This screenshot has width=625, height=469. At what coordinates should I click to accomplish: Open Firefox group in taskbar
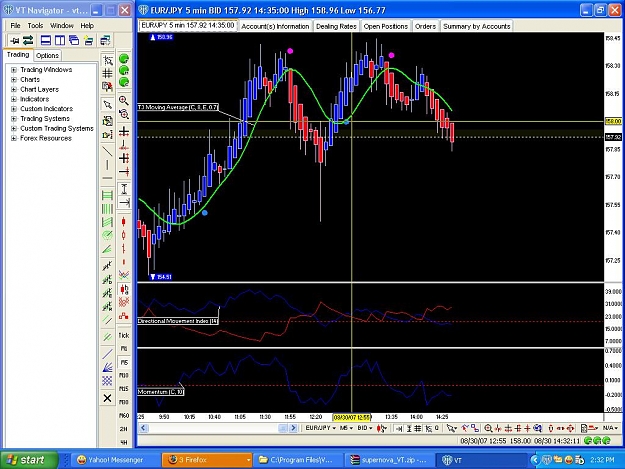pos(207,460)
